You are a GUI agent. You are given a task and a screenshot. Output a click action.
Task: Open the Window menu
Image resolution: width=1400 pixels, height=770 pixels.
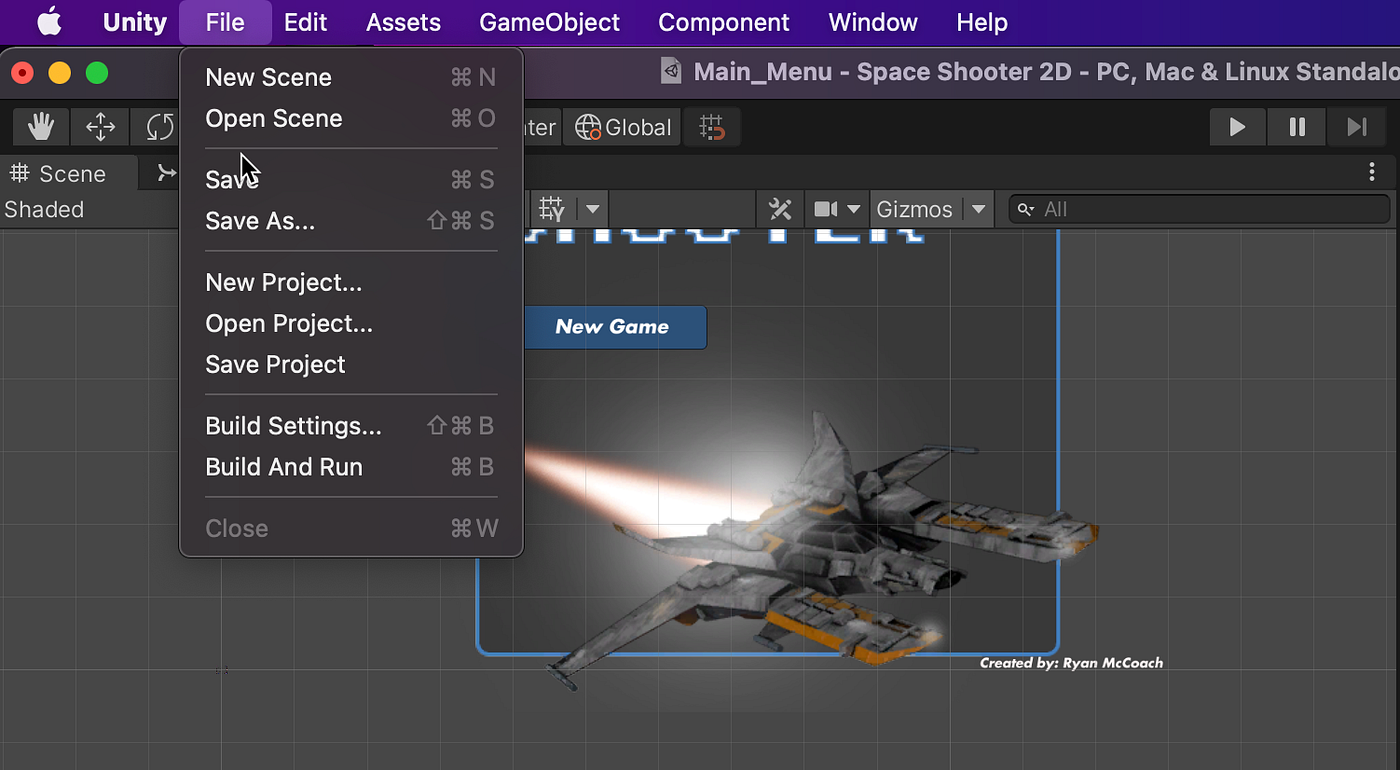[x=873, y=22]
